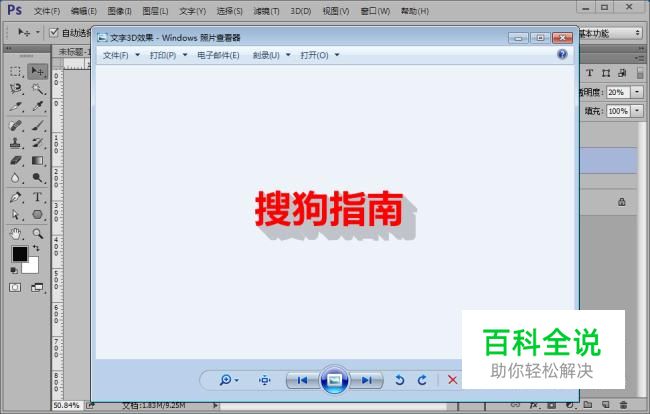650x414 pixels.
Task: Open Photoshop 文字(Y) menu
Action: click(192, 11)
